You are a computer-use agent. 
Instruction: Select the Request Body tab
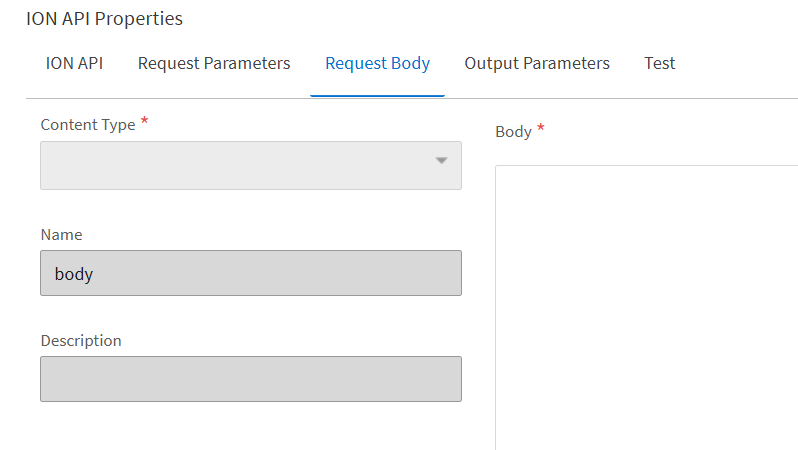coord(377,64)
